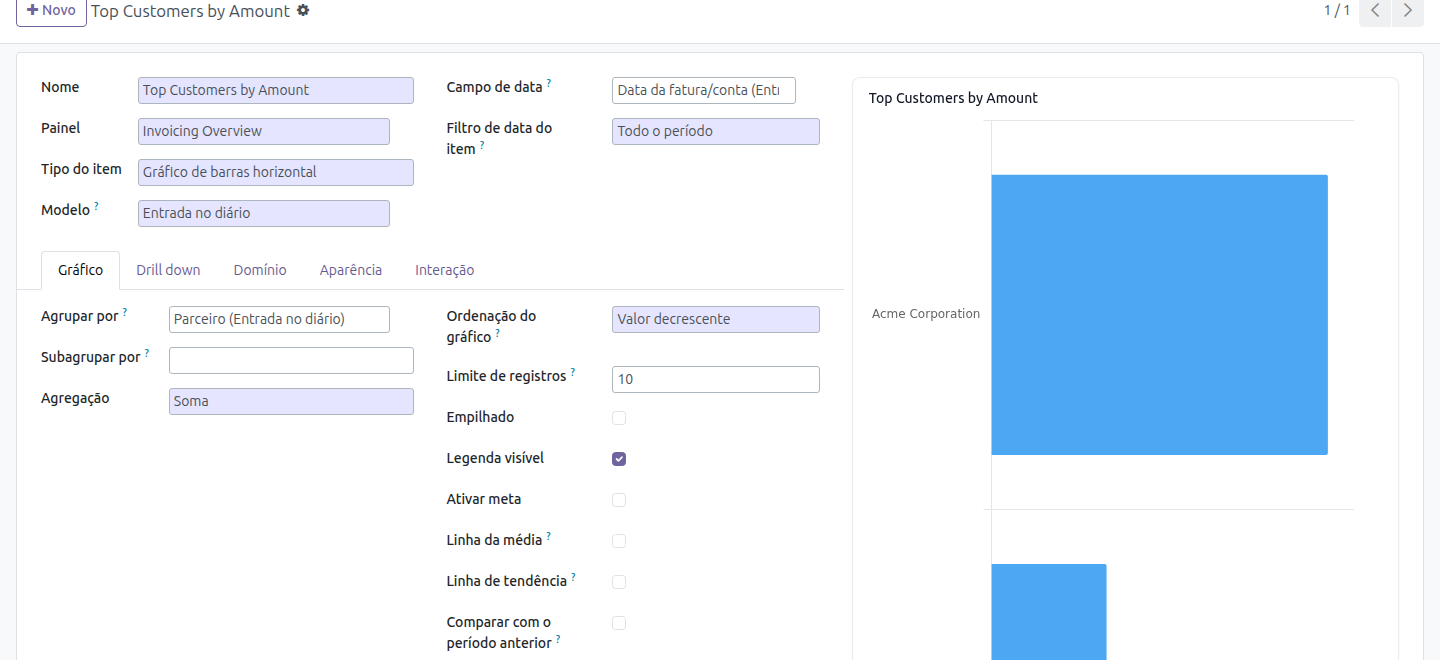Go to next record arrow
This screenshot has height=660, width=1440.
coord(1408,11)
